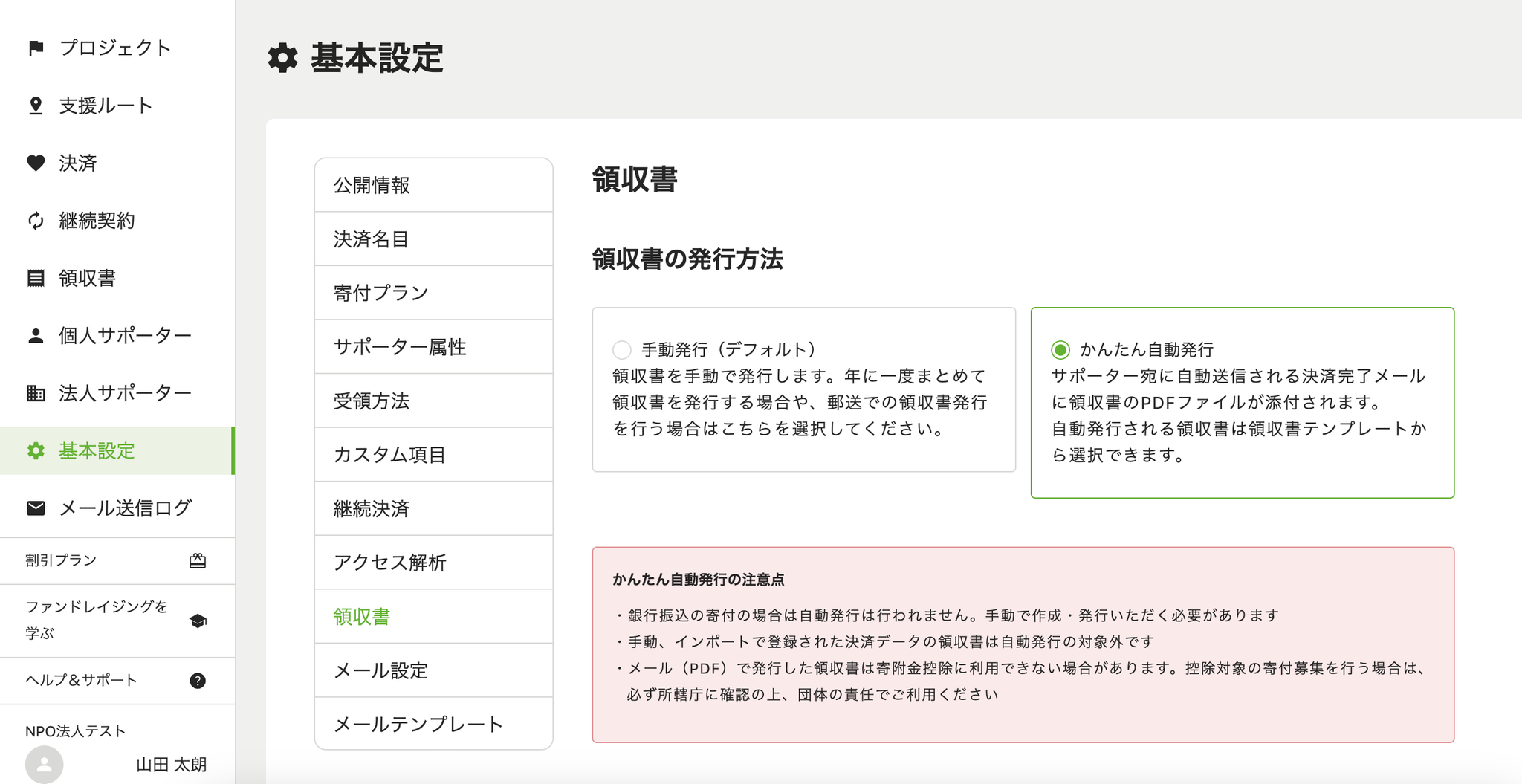Open the 寄付プラン settings tab
The image size is (1522, 784).
click(x=434, y=293)
